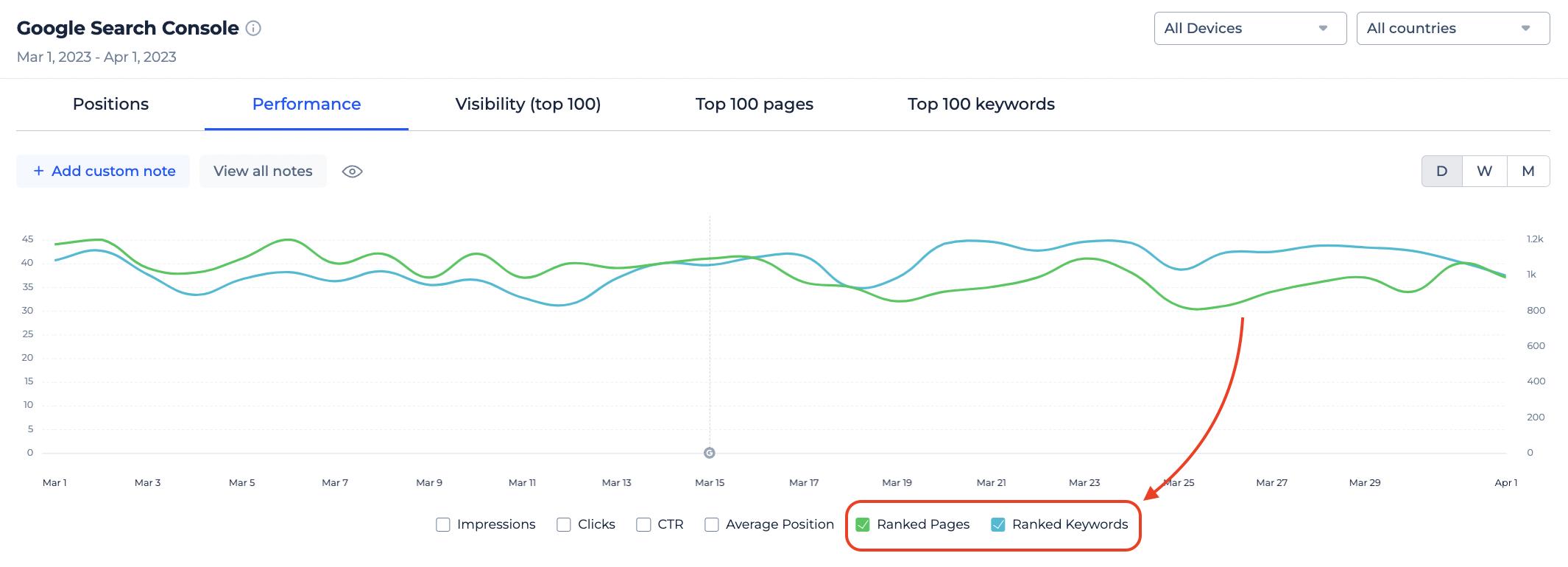
Task: Click the 1.2k right-axis value
Action: (x=1535, y=239)
